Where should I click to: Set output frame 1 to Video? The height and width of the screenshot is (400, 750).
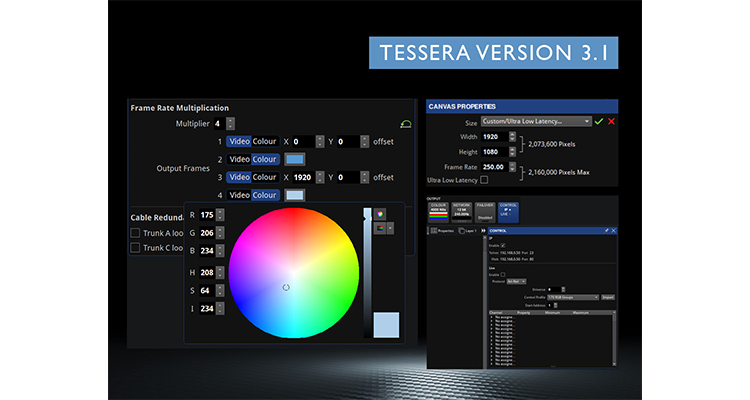pyautogui.click(x=239, y=142)
